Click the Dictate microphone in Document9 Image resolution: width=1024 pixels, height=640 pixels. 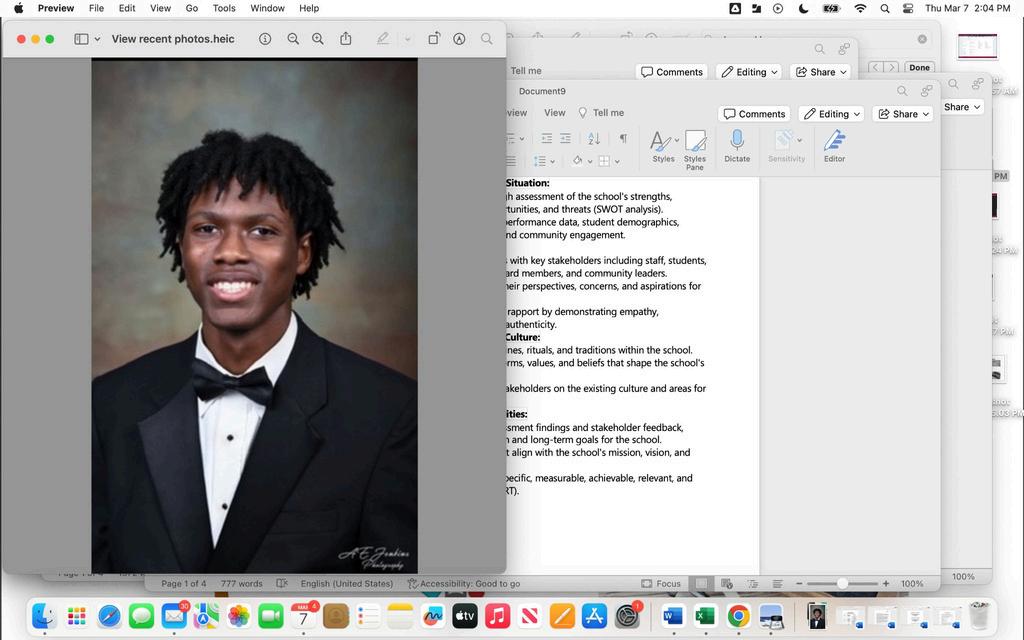pos(737,146)
